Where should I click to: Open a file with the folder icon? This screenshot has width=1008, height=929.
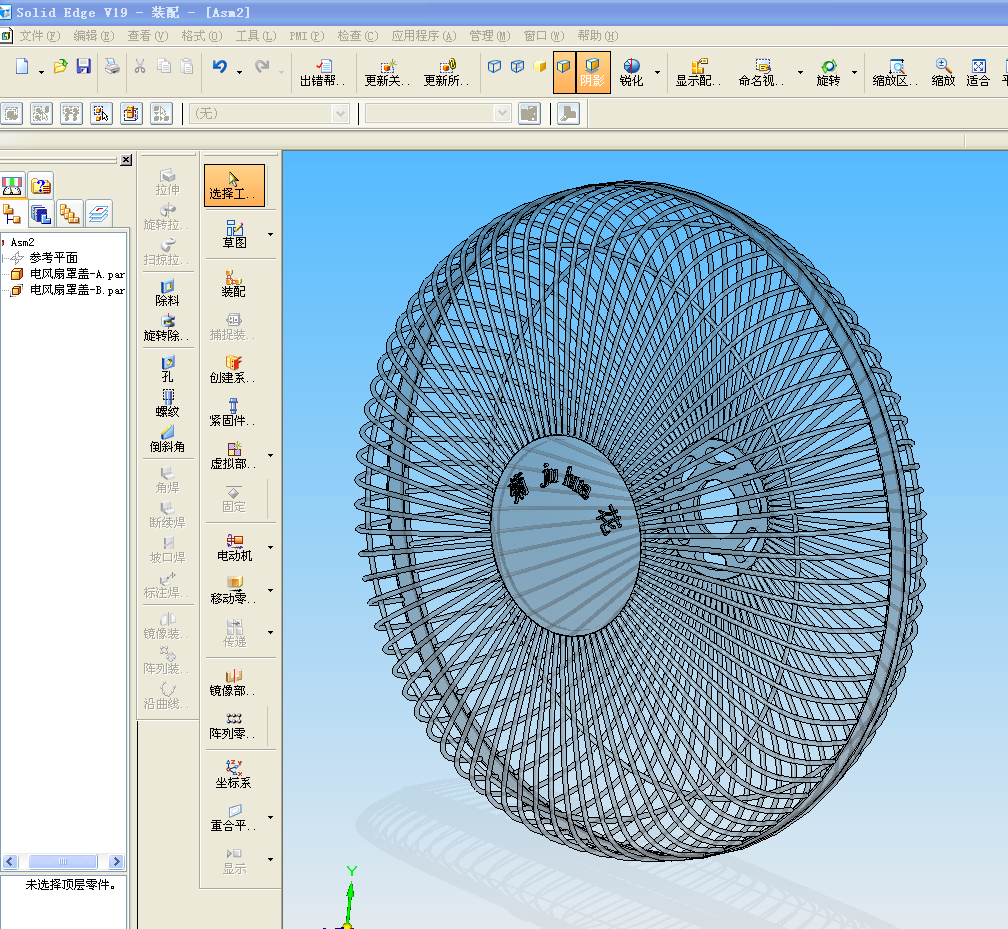pyautogui.click(x=60, y=66)
